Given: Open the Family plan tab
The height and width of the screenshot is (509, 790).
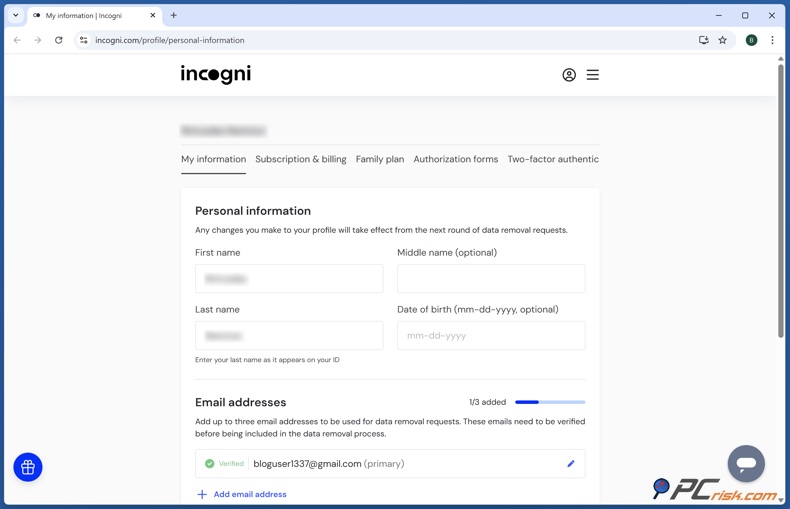Looking at the screenshot, I should click(x=380, y=159).
